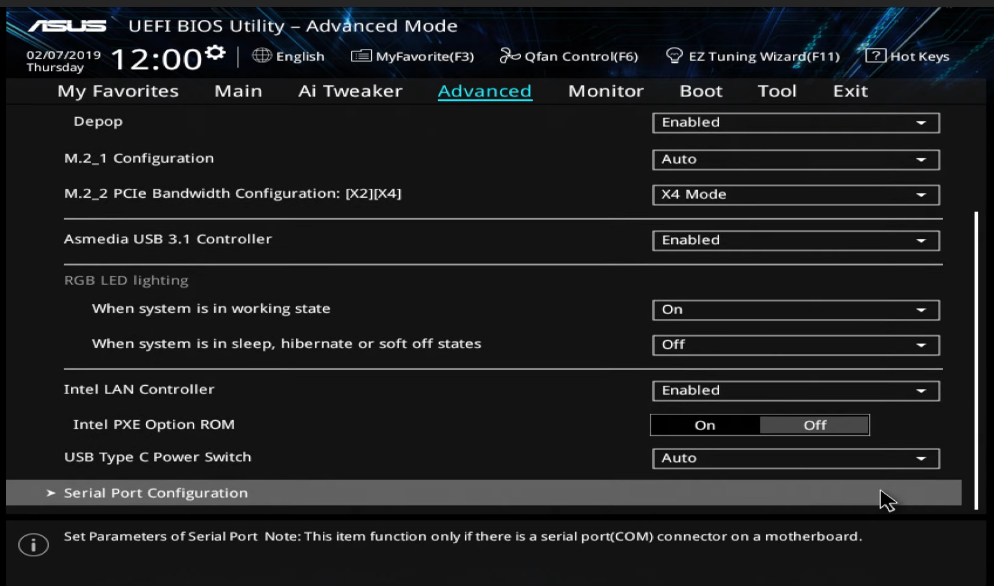This screenshot has height=586, width=994.
Task: Open Asmedia USB 3.1 Controller dropdown
Action: [x=796, y=240]
